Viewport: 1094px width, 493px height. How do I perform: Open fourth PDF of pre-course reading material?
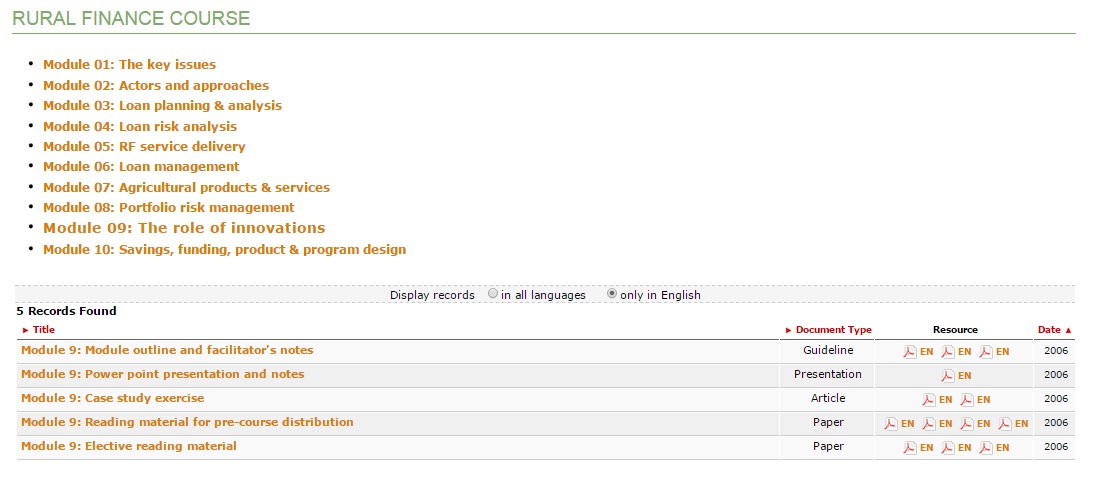coord(1005,423)
